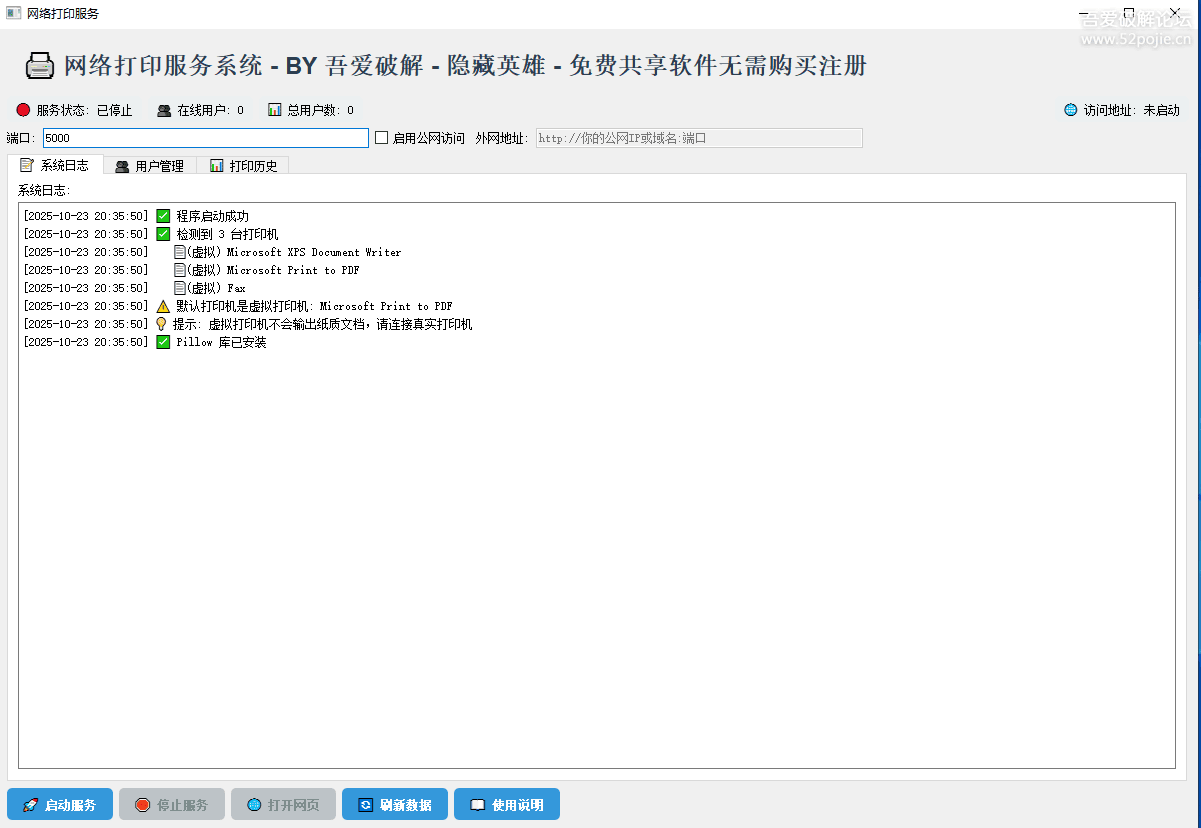Select the 系统日志 tab

pos(55,166)
